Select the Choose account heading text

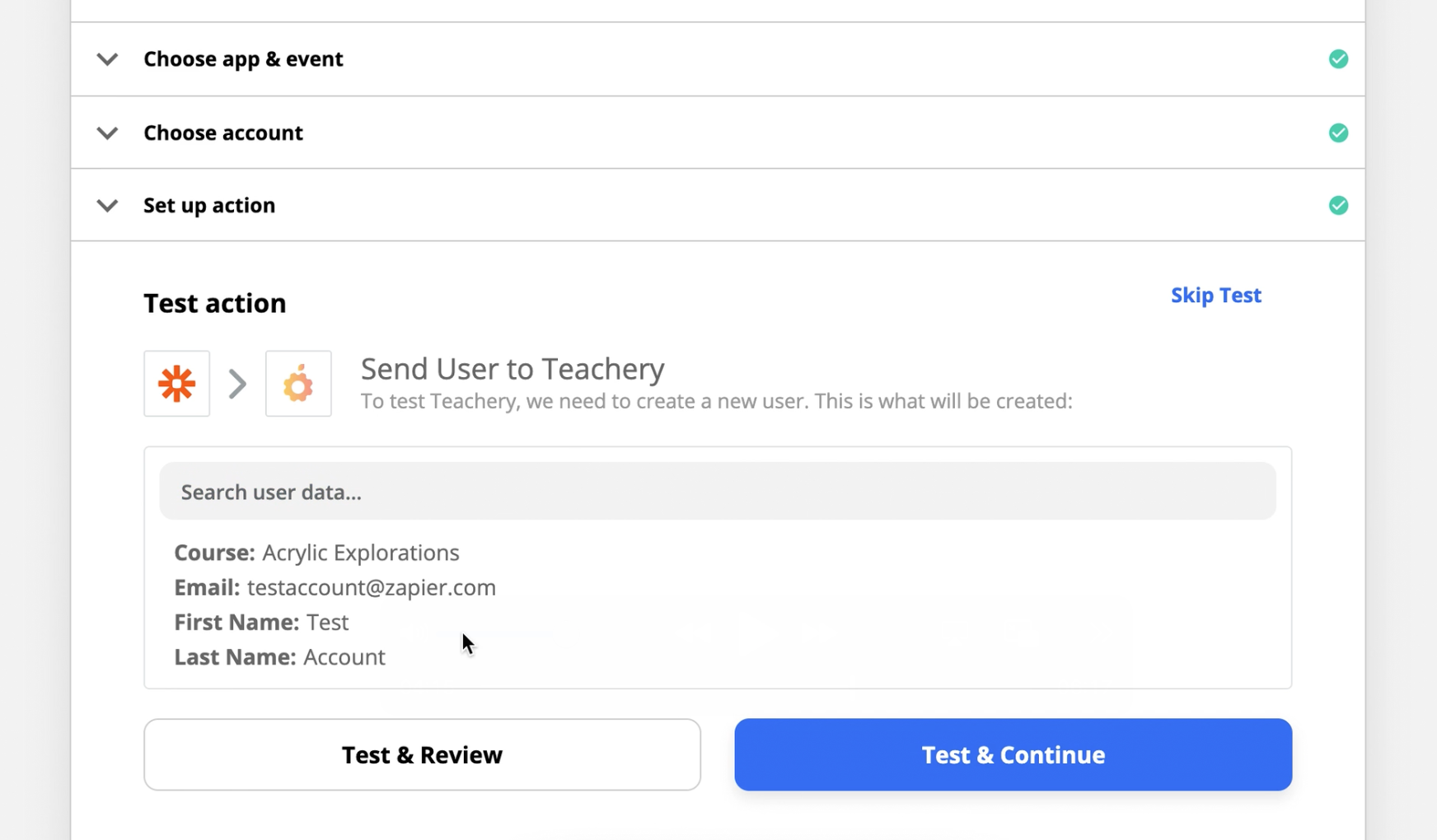223,133
